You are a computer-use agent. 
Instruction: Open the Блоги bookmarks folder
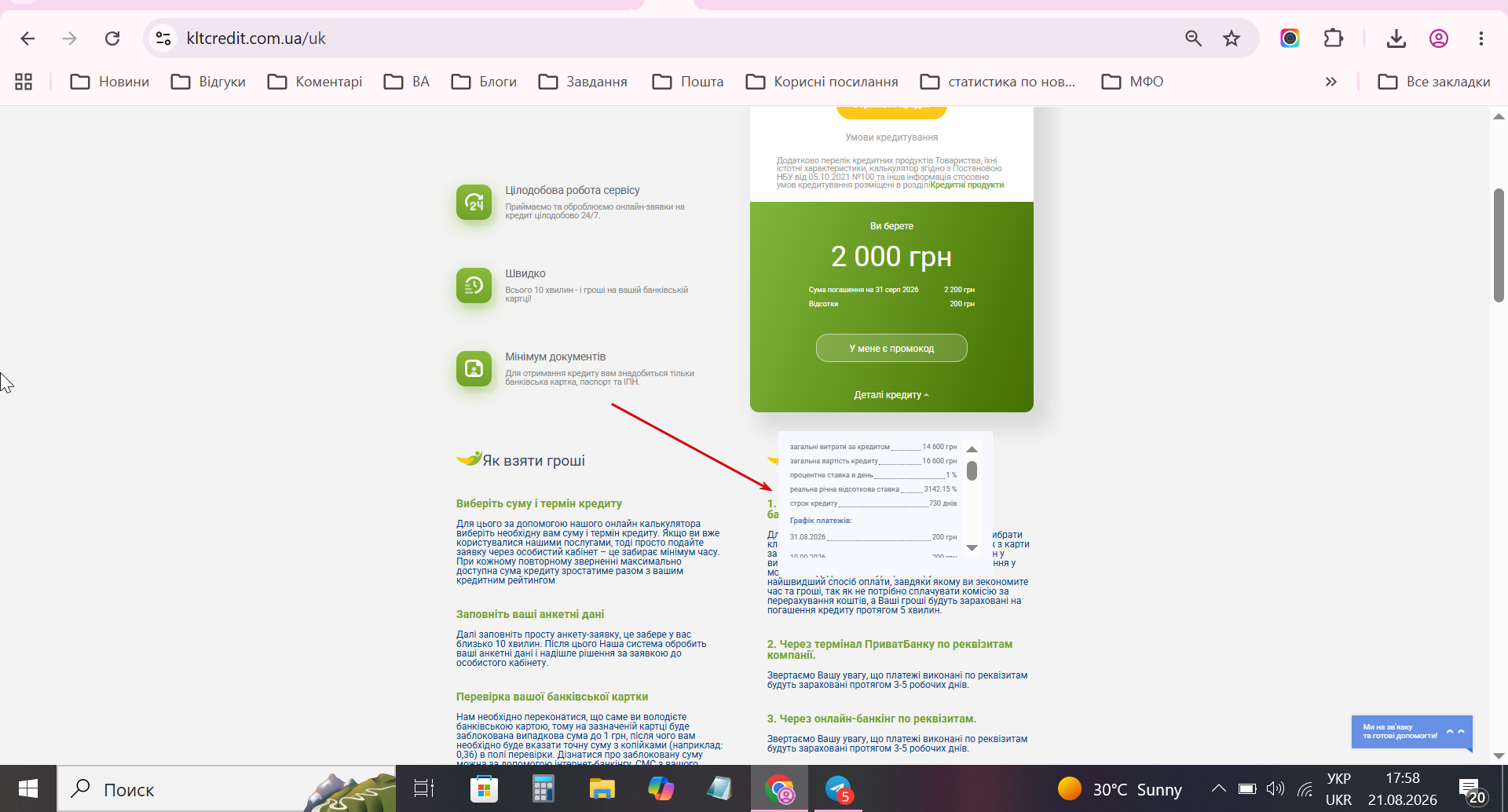pyautogui.click(x=484, y=82)
